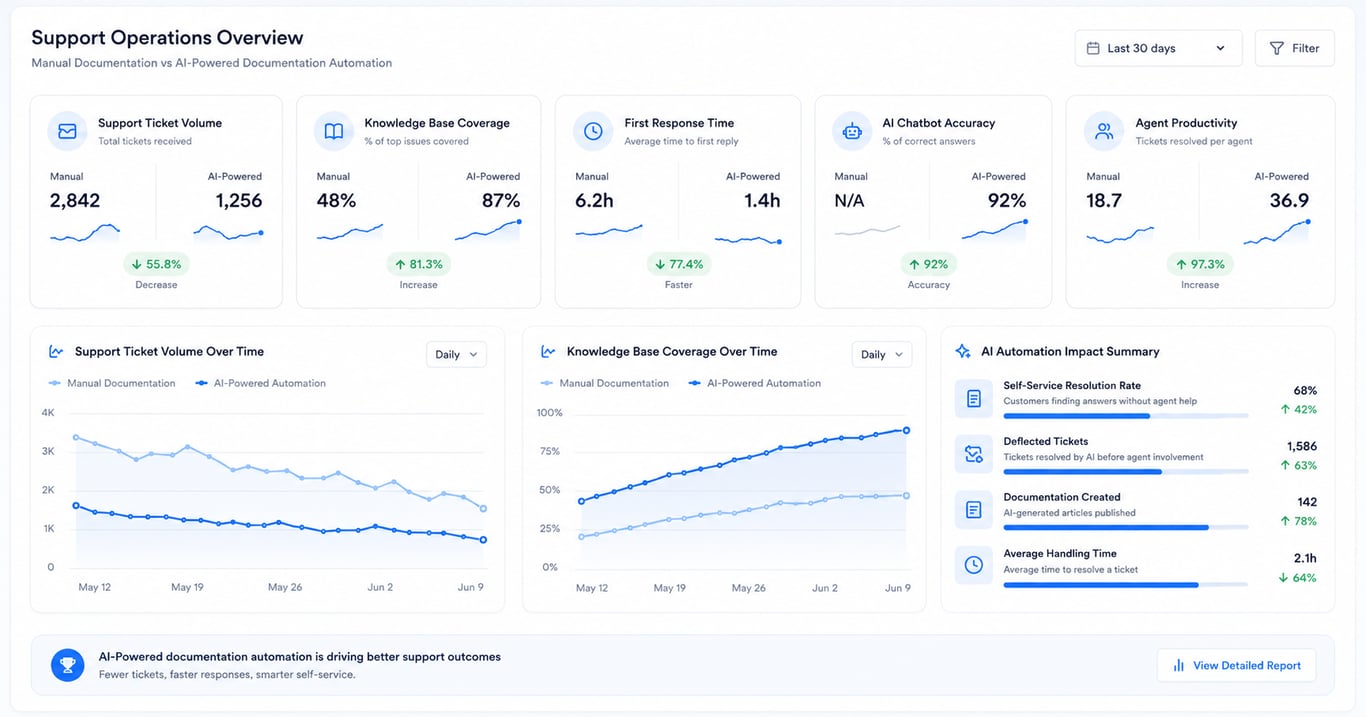This screenshot has width=1366, height=717.
Task: Click the clock icon for Average Handling Time
Action: (973, 566)
